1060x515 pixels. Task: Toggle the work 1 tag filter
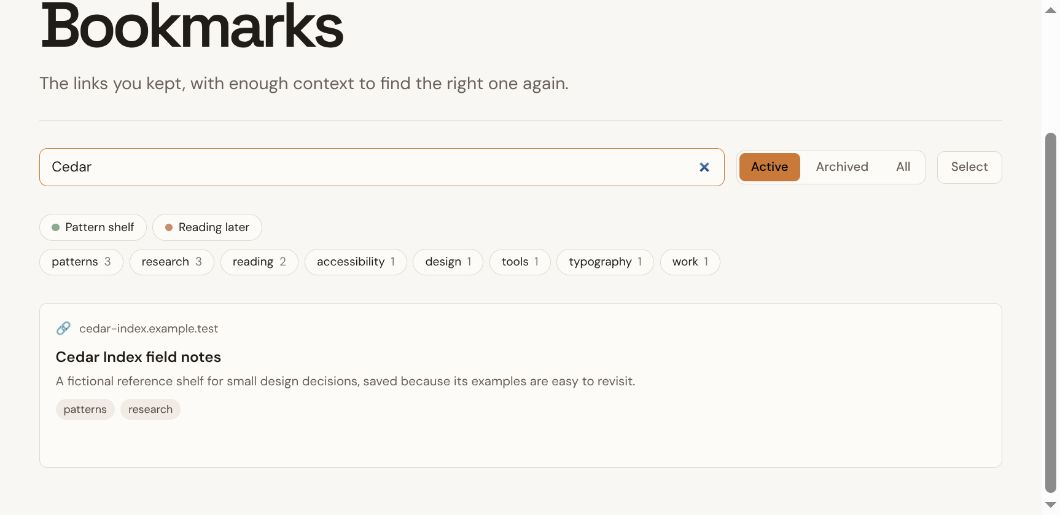(690, 262)
